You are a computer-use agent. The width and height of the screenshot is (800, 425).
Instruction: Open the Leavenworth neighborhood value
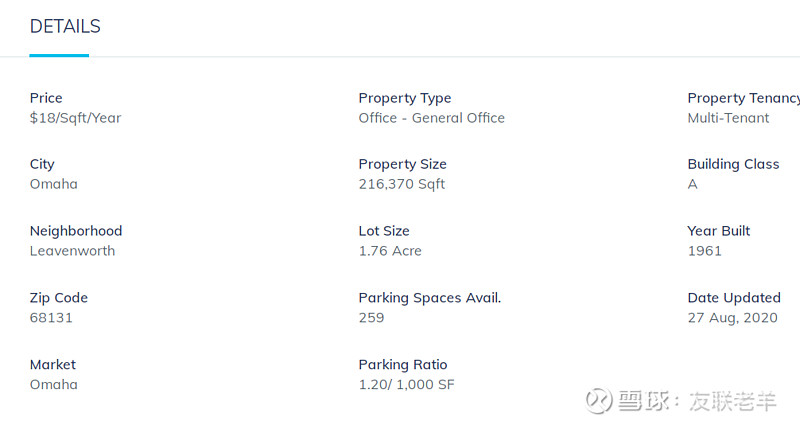tap(72, 251)
